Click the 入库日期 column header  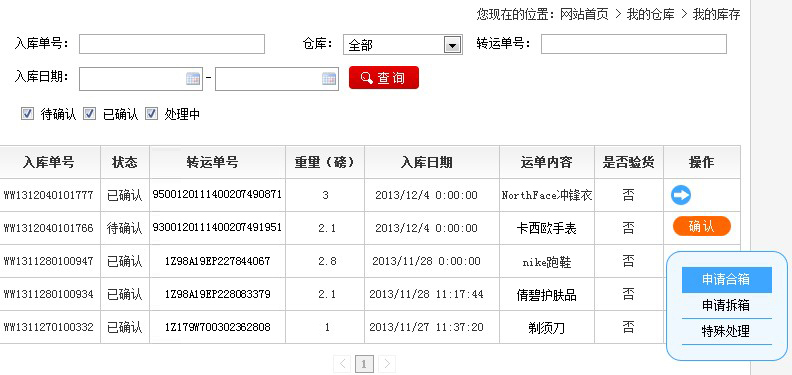[x=432, y=162]
